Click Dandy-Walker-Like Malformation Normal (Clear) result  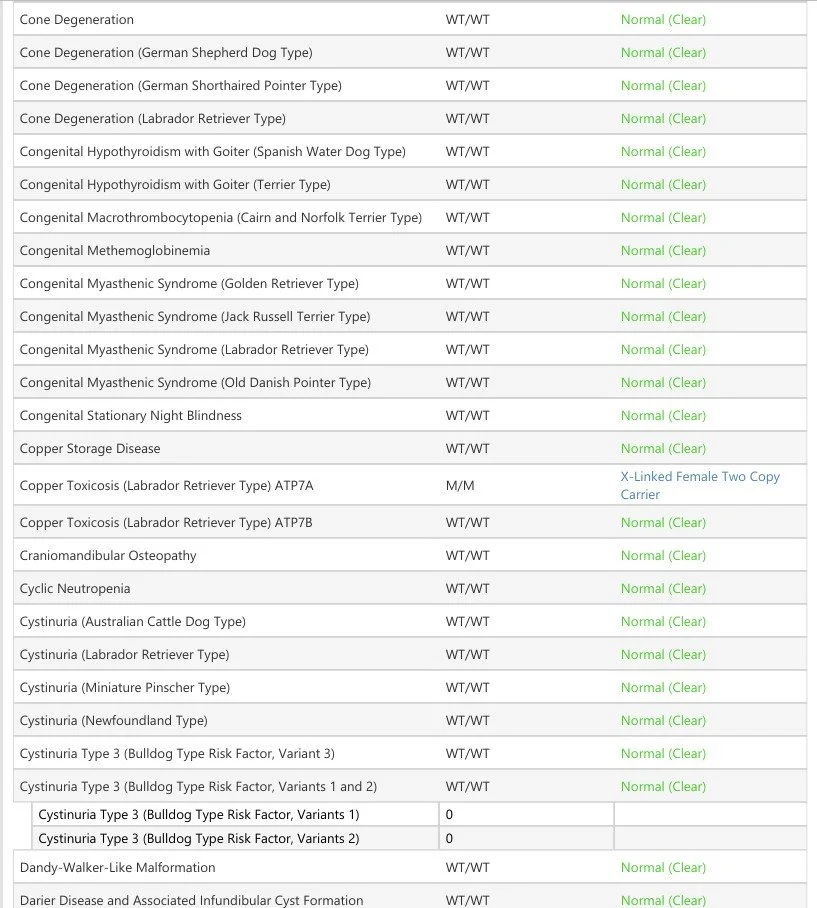(x=663, y=867)
